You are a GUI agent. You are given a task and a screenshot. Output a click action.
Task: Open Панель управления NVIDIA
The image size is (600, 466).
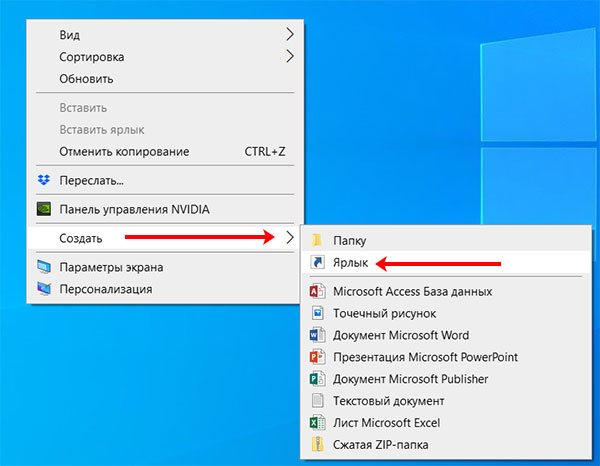165,209
